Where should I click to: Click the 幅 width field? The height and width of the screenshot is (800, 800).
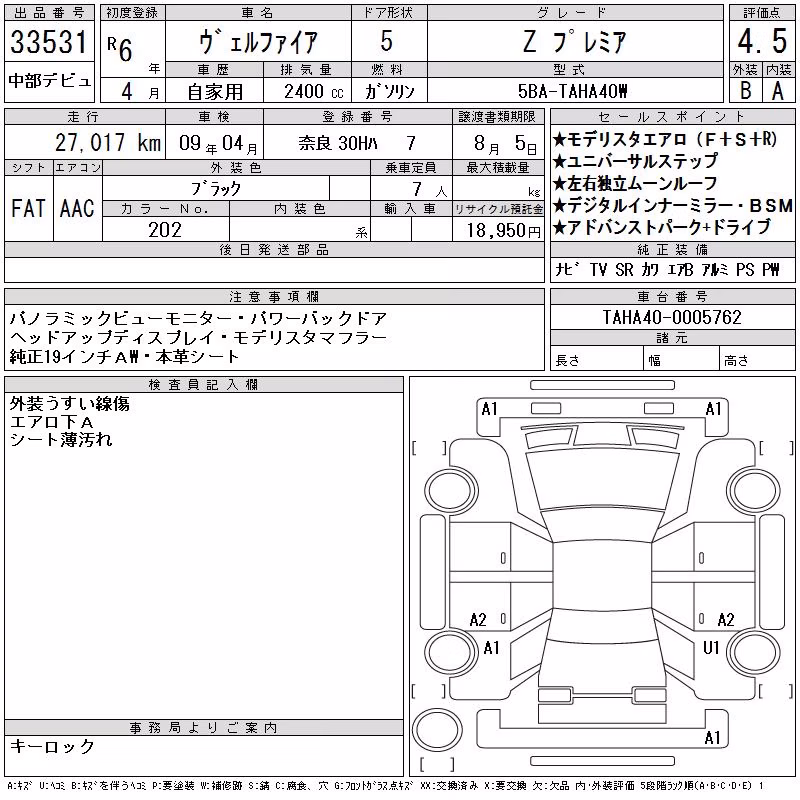(682, 359)
